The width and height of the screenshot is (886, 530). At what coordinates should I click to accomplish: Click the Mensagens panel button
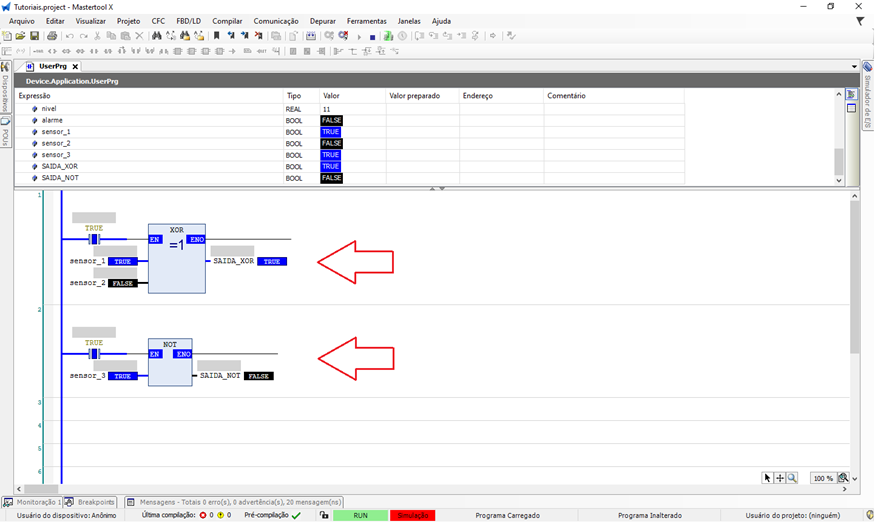coord(237,502)
